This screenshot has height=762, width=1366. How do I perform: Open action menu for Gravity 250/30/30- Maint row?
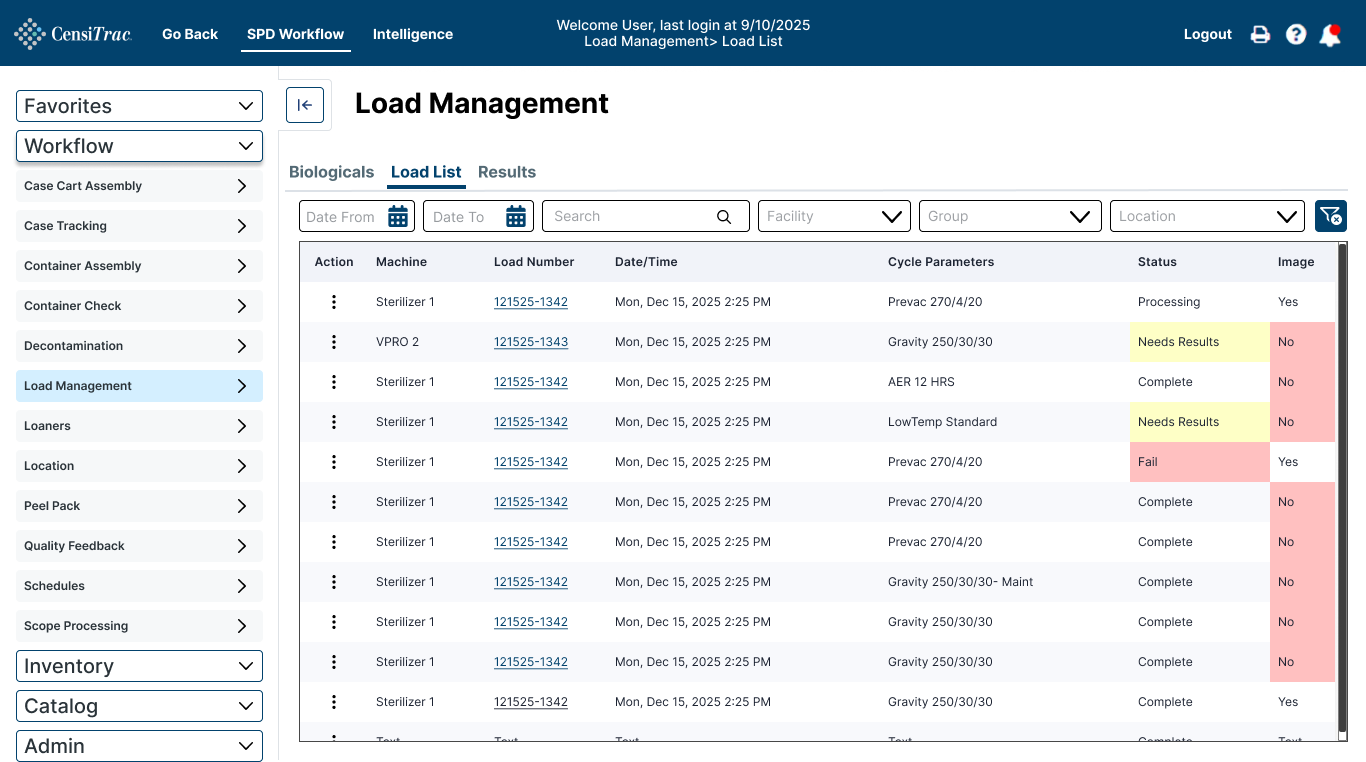click(334, 582)
